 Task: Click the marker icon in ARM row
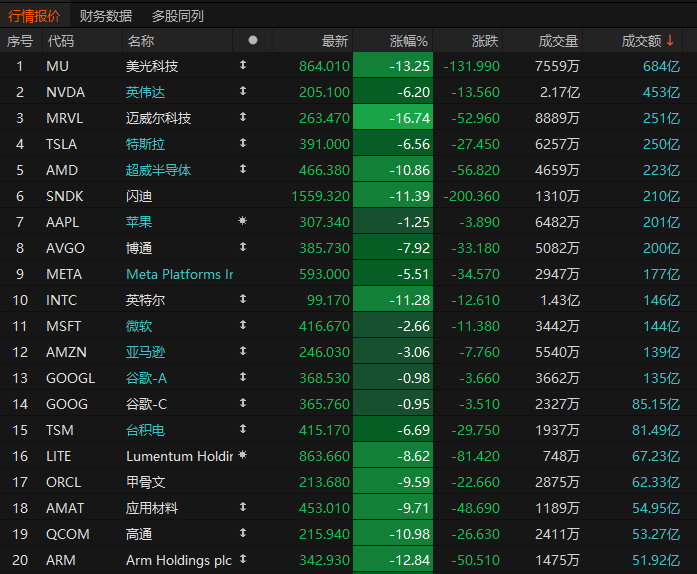coord(243,559)
